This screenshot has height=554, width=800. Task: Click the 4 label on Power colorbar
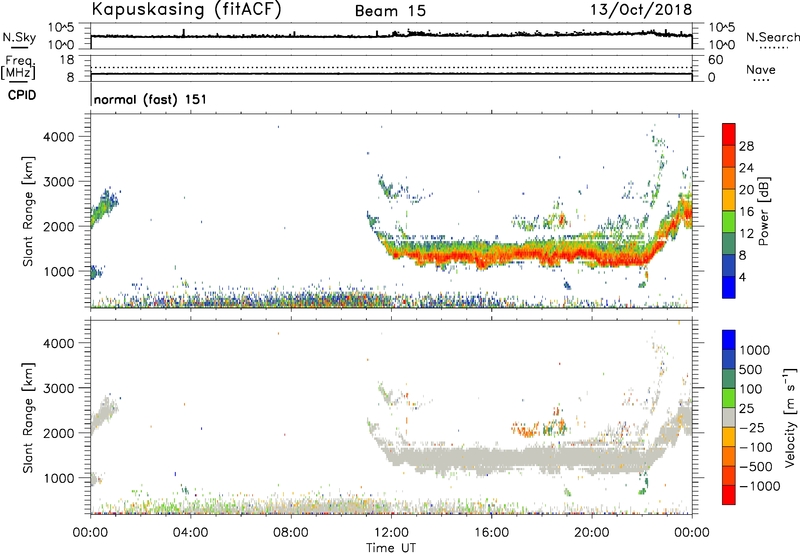point(742,277)
